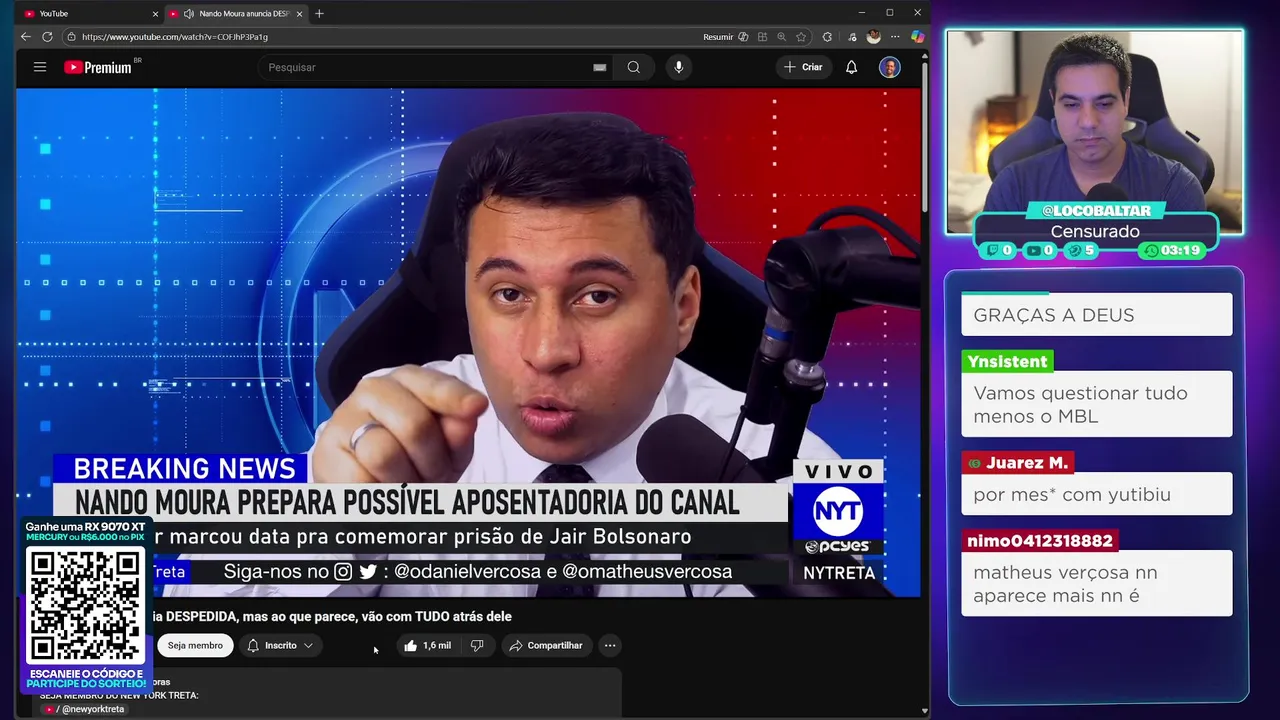Reload the page with refresh icon
1280x720 pixels.
[x=47, y=37]
